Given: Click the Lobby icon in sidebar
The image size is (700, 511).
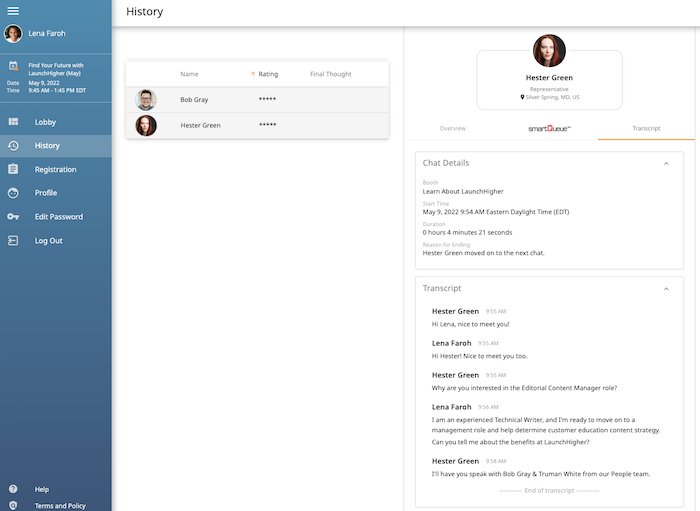Looking at the screenshot, I should click(13, 122).
